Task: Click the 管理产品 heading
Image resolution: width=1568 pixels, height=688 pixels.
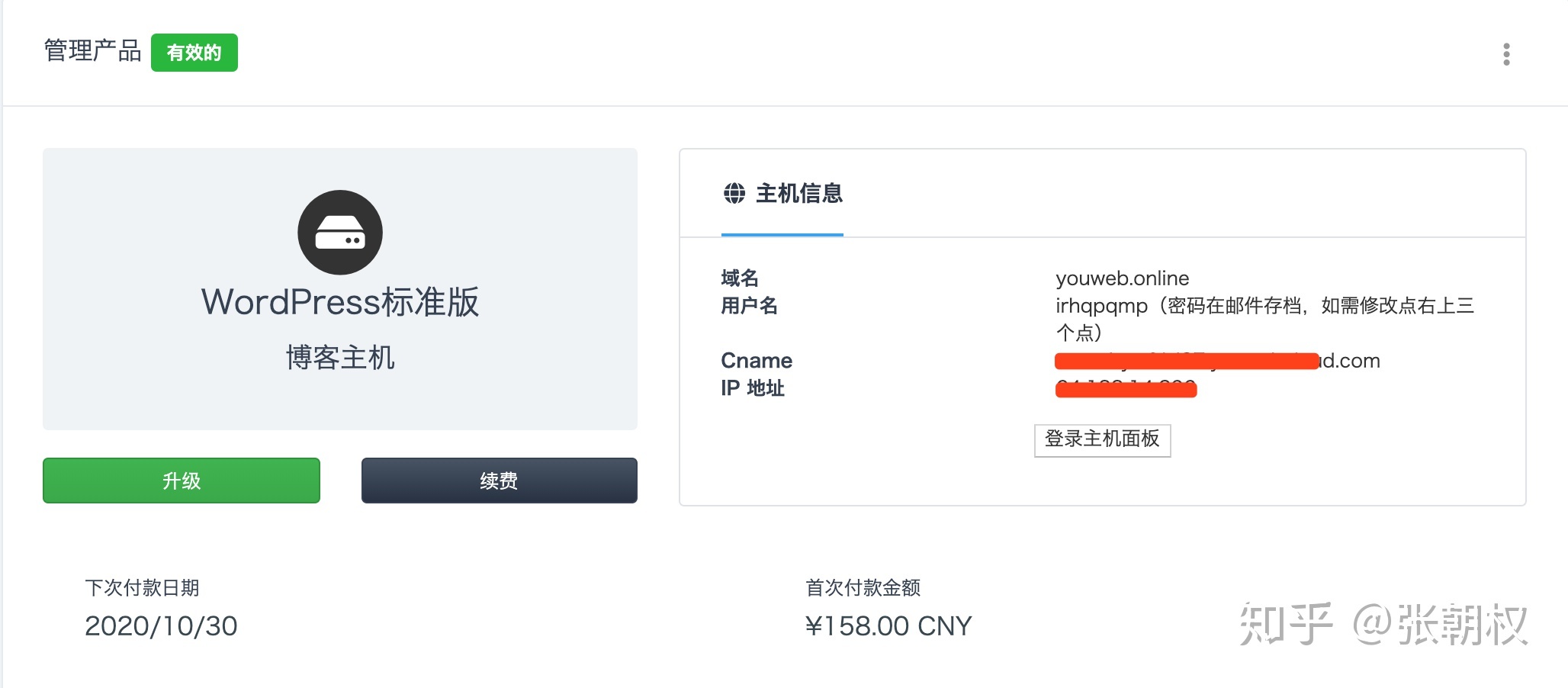Action: point(92,50)
